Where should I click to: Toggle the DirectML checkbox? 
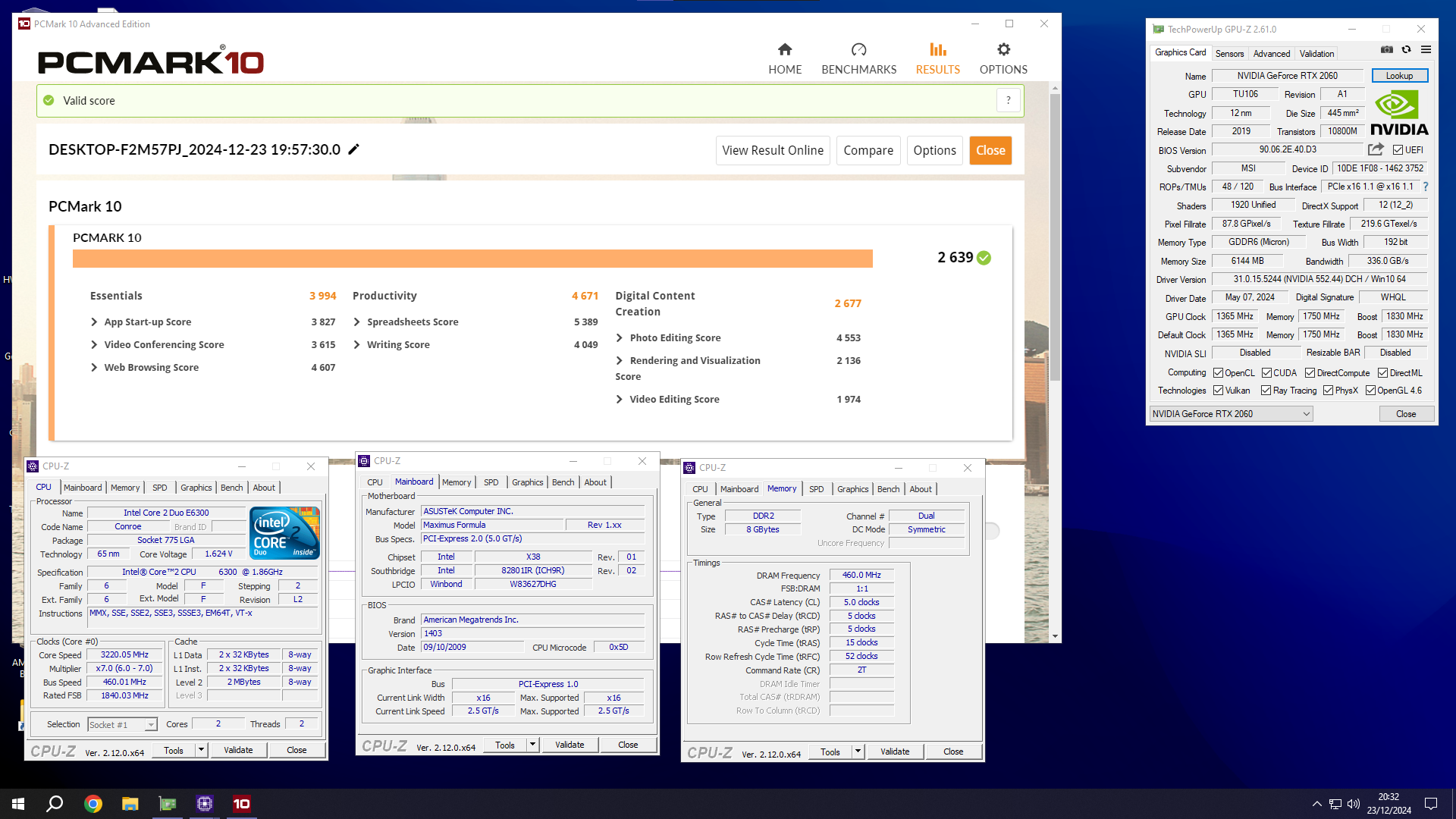1382,373
